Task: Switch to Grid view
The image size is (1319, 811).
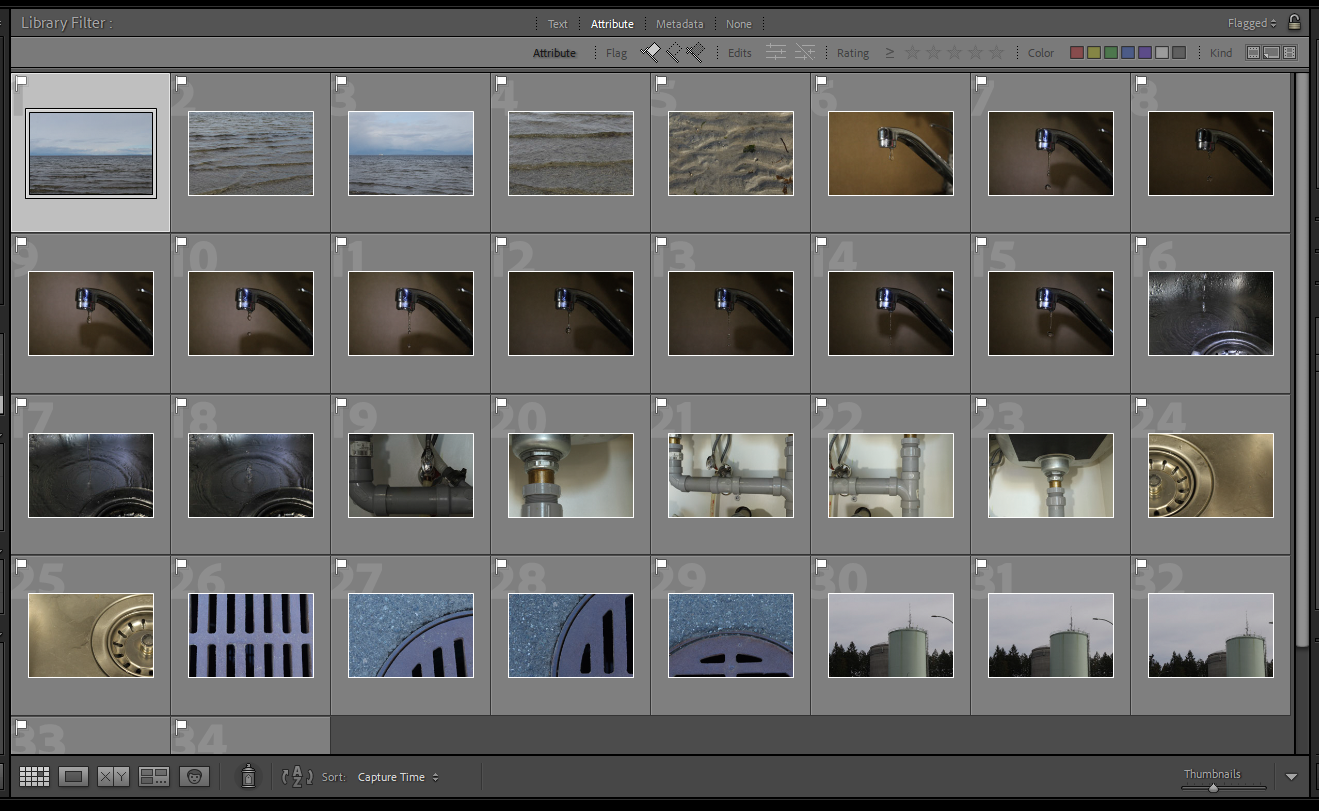Action: click(34, 777)
